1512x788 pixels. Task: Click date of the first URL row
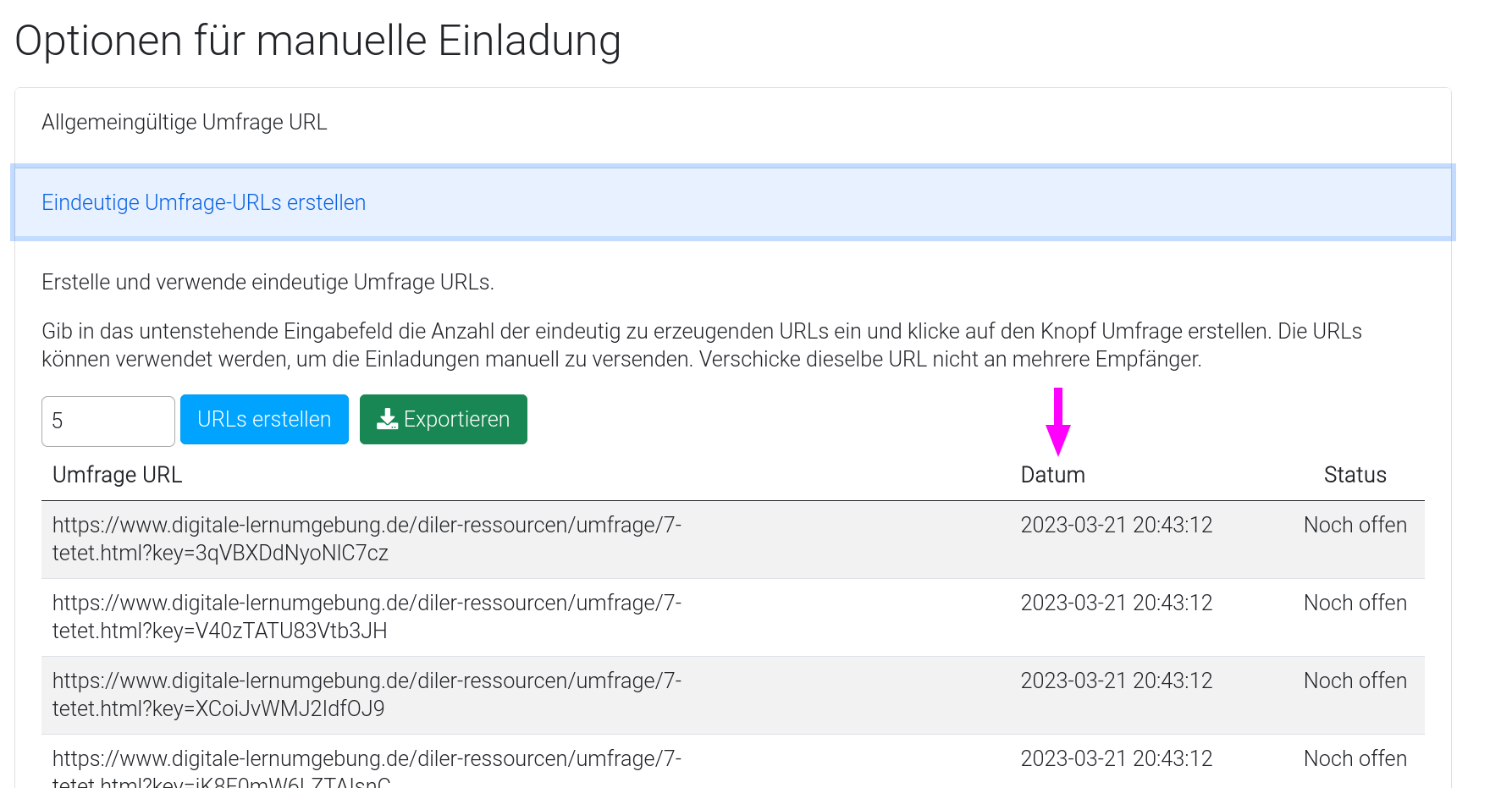tap(1116, 526)
